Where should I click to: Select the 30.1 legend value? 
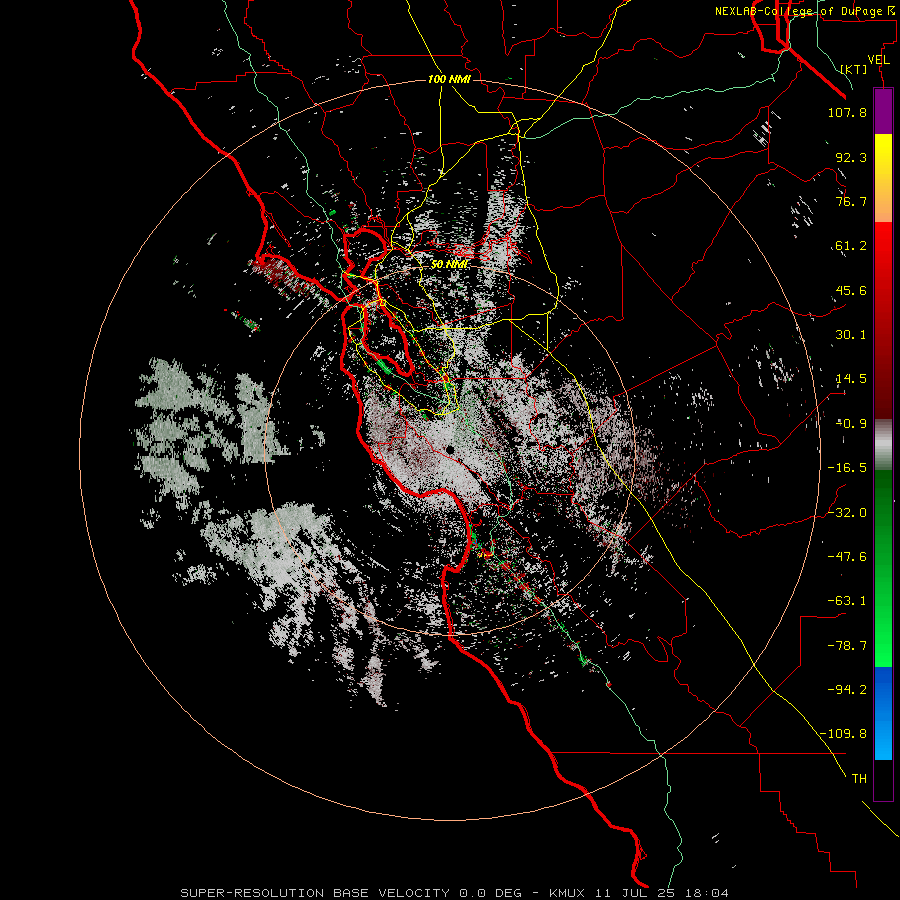coord(851,335)
